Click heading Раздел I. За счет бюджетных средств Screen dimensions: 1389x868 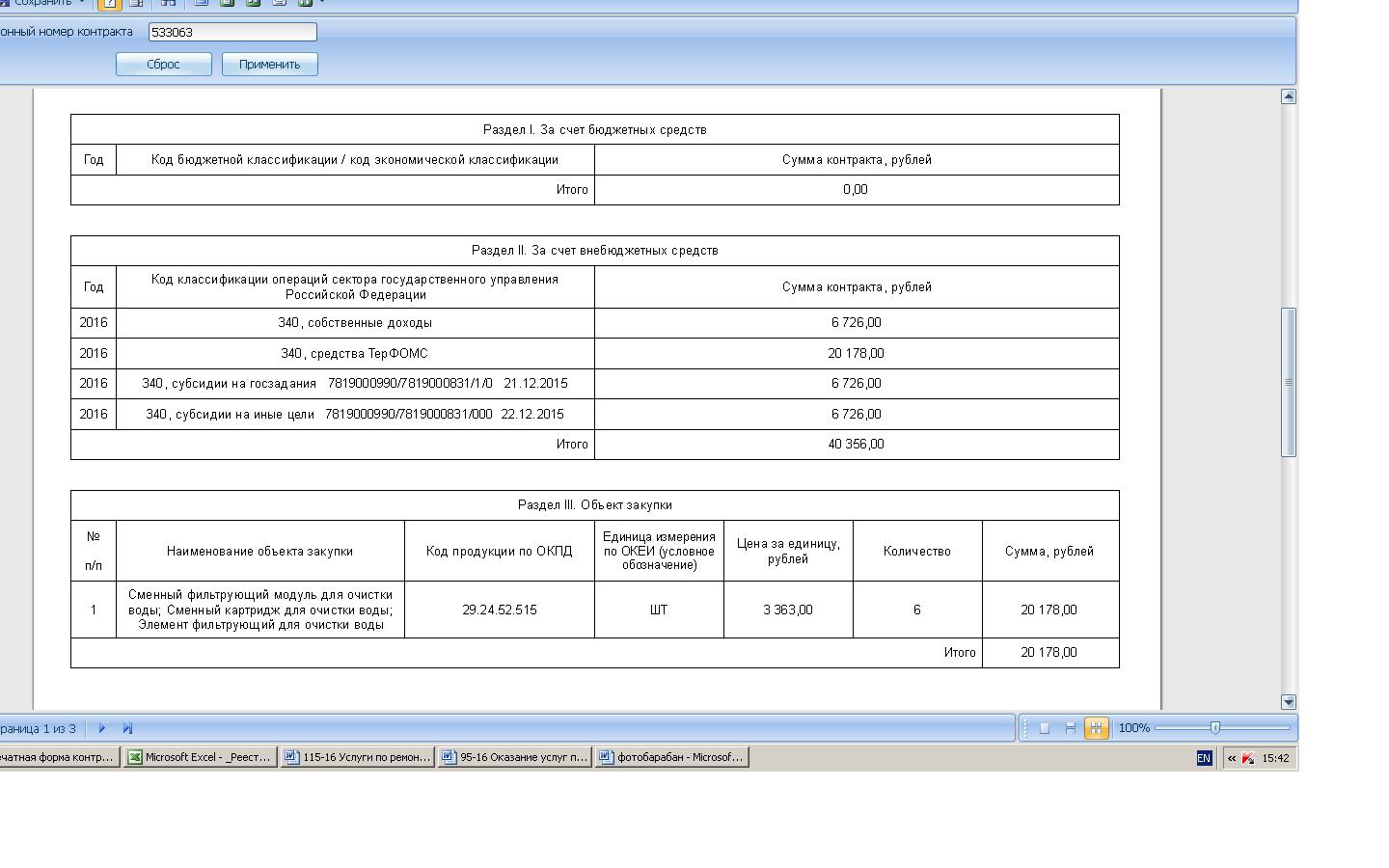pyautogui.click(x=594, y=129)
